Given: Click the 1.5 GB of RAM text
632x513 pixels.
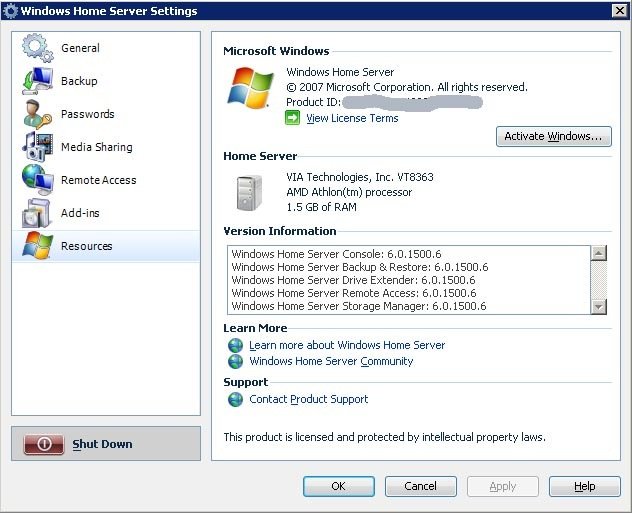Looking at the screenshot, I should point(321,207).
